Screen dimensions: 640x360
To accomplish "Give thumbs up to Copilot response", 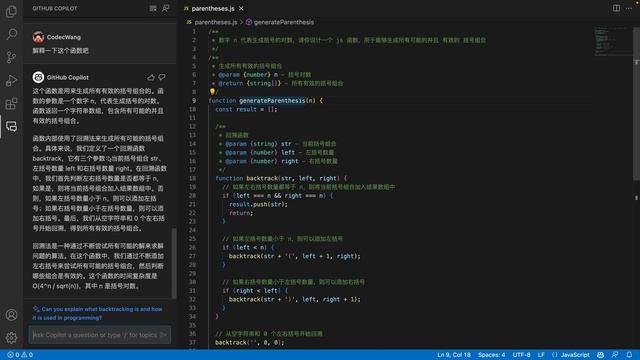I will pos(151,77).
